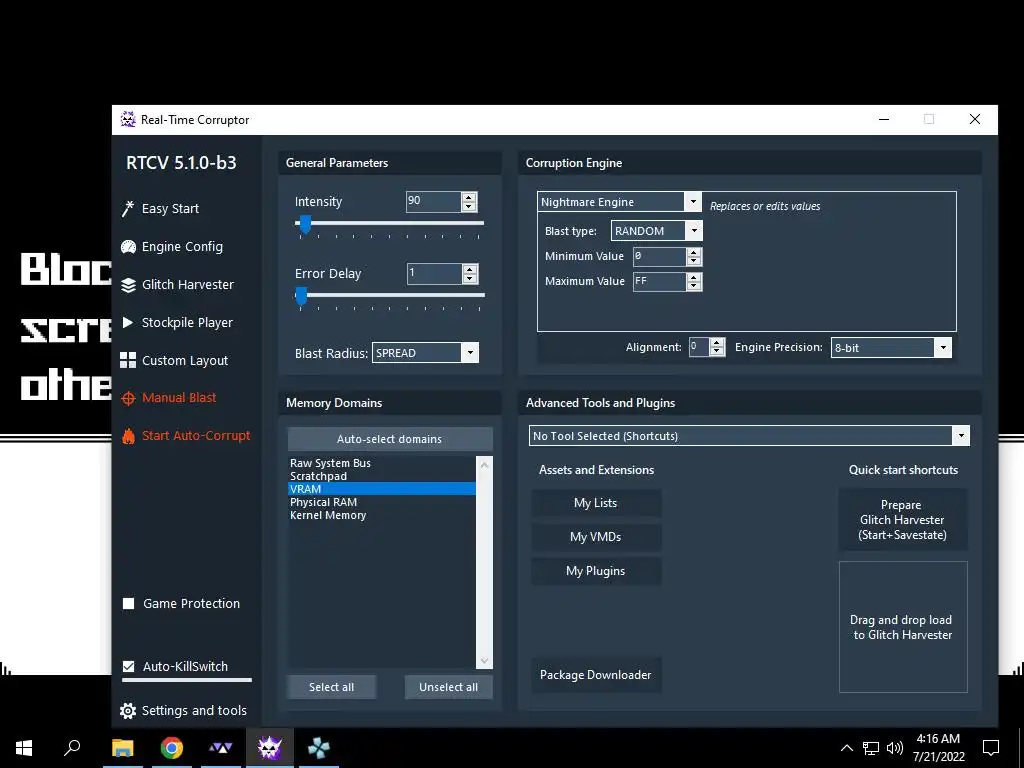Screen dimensions: 1024x768
Task: Click the Error Delay value field
Action: (434, 274)
